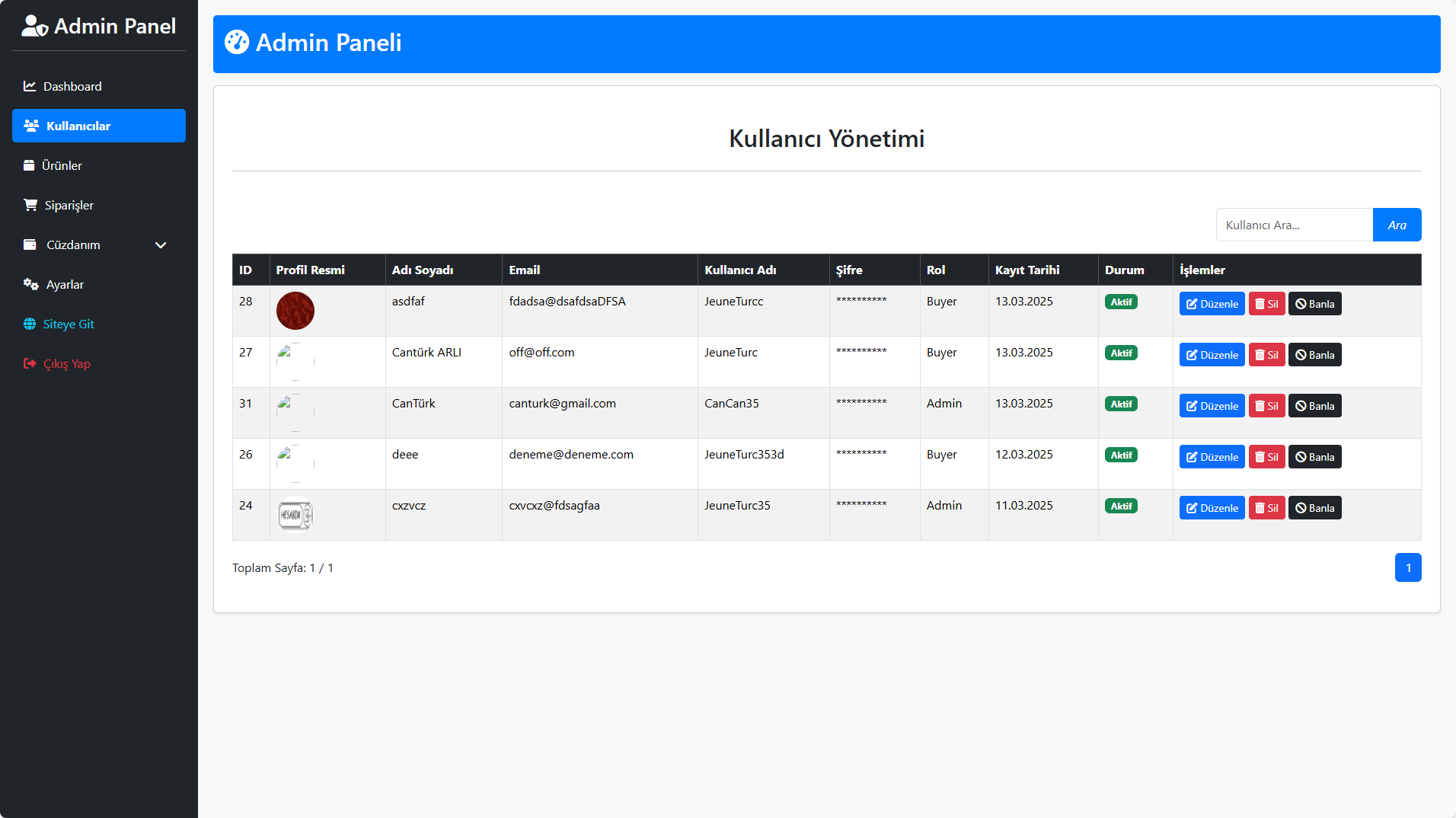Click the dashboard gauge icon in blue header

pos(237,42)
